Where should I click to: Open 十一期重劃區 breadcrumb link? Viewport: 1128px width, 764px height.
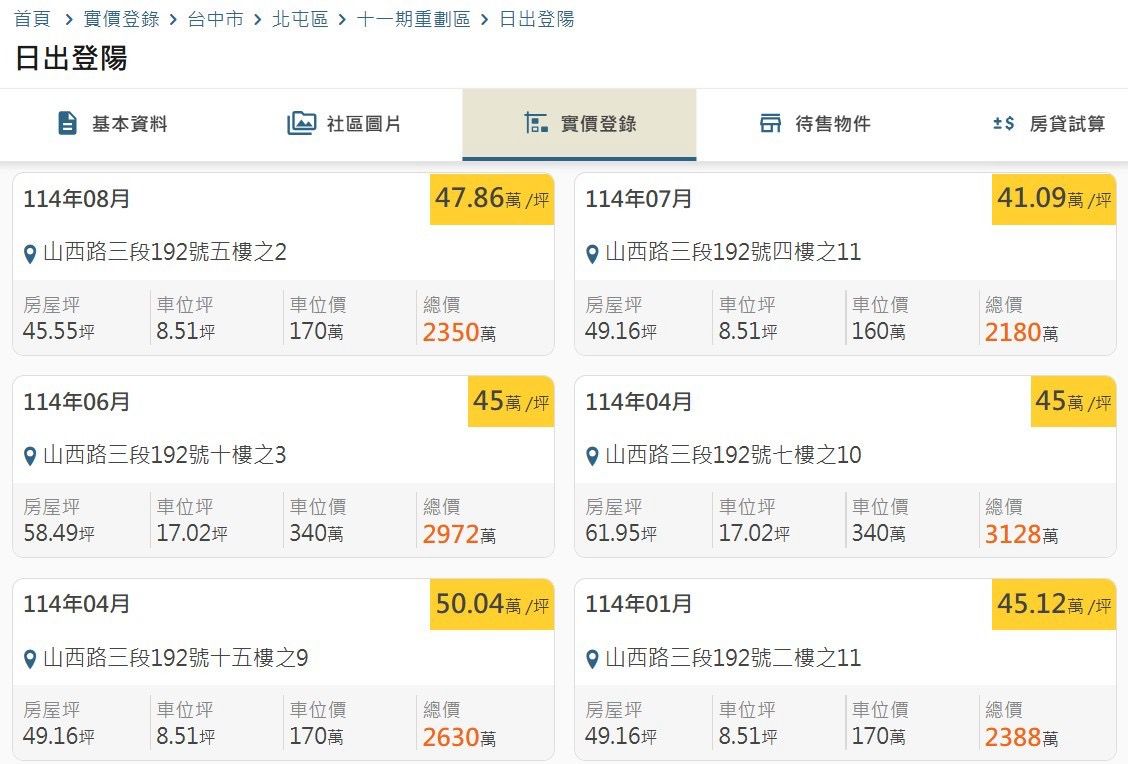coord(413,19)
